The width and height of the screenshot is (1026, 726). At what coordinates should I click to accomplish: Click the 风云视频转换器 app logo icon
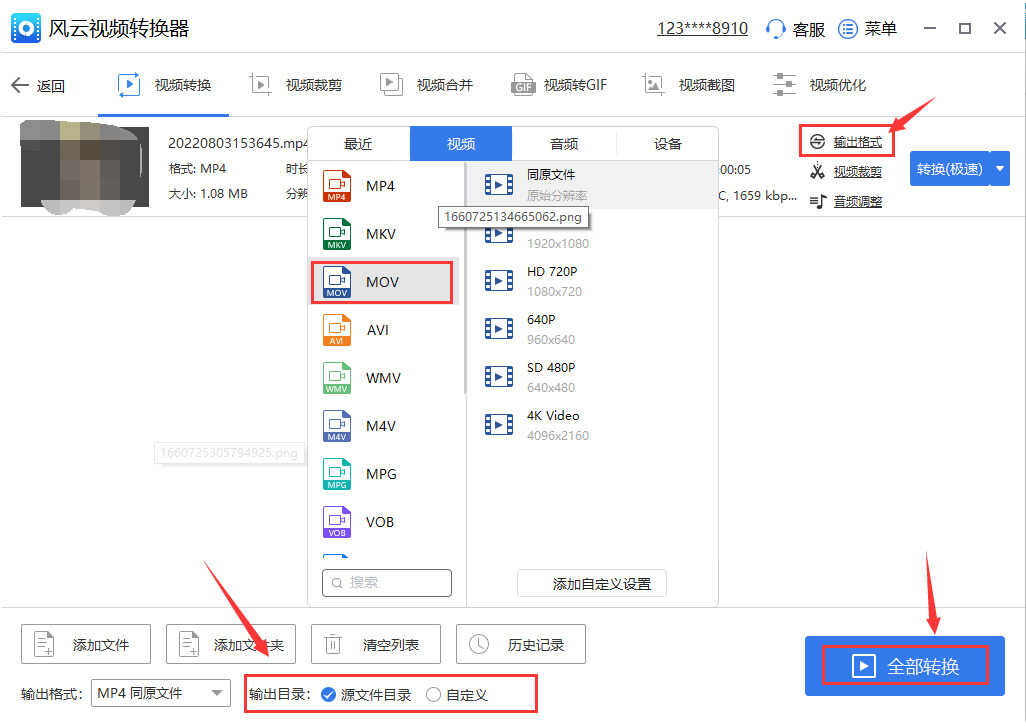pos(26,29)
